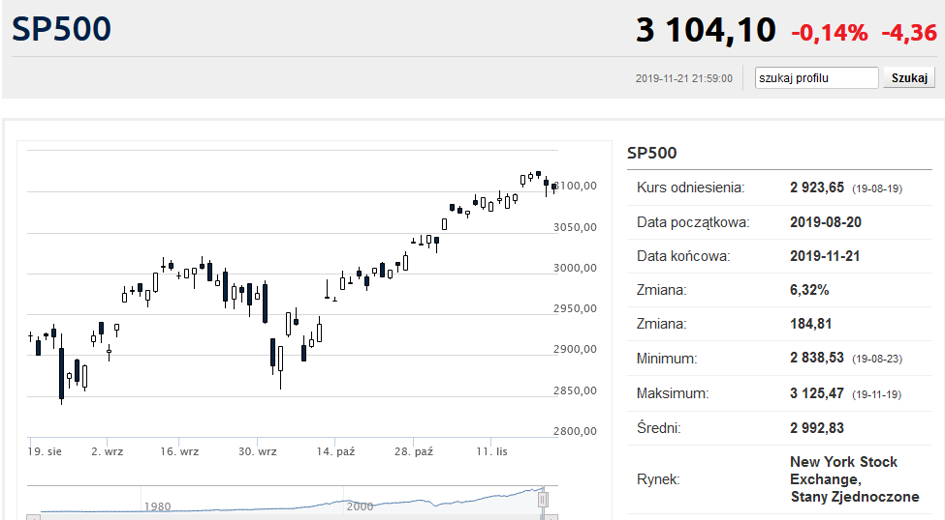Screen dimensions: 945x520
Task: Click the navigator scrollbar left arrow button
Action: 34,518
